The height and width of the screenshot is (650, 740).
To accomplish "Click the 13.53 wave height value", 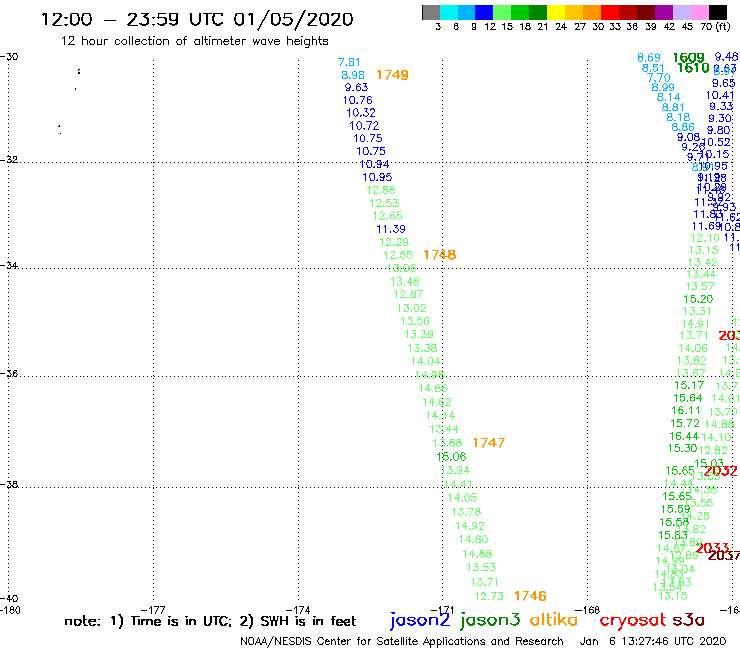I will [x=481, y=567].
